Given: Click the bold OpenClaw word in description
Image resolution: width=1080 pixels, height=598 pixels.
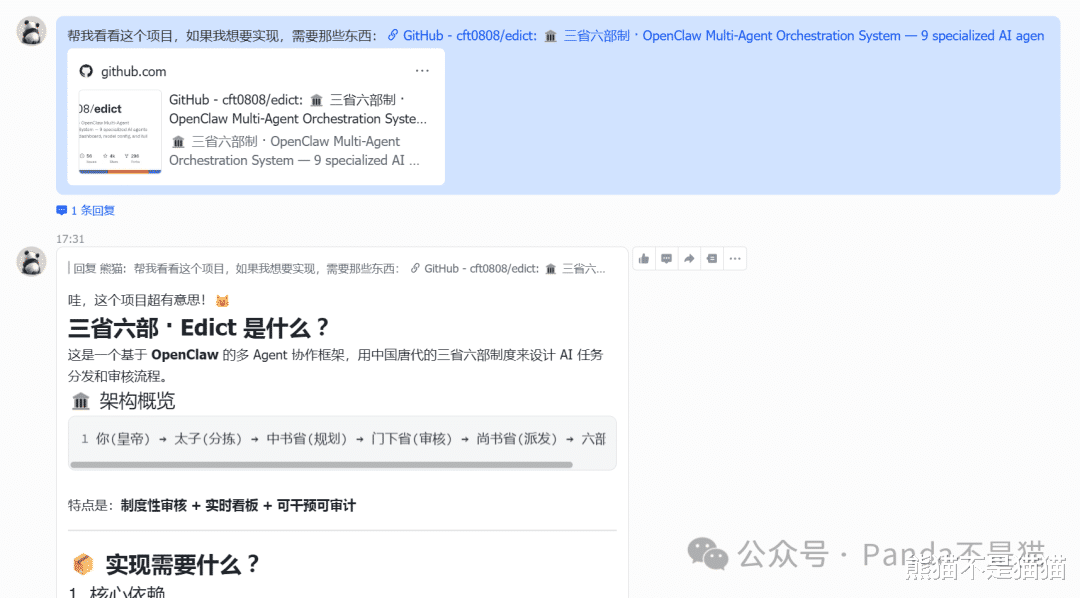Looking at the screenshot, I should (x=185, y=355).
